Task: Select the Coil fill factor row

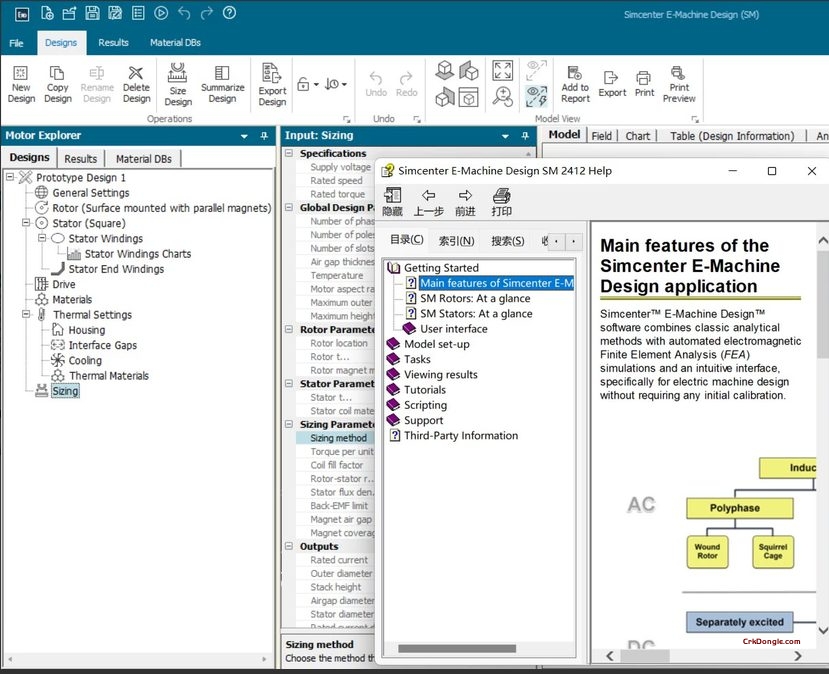Action: pos(336,465)
